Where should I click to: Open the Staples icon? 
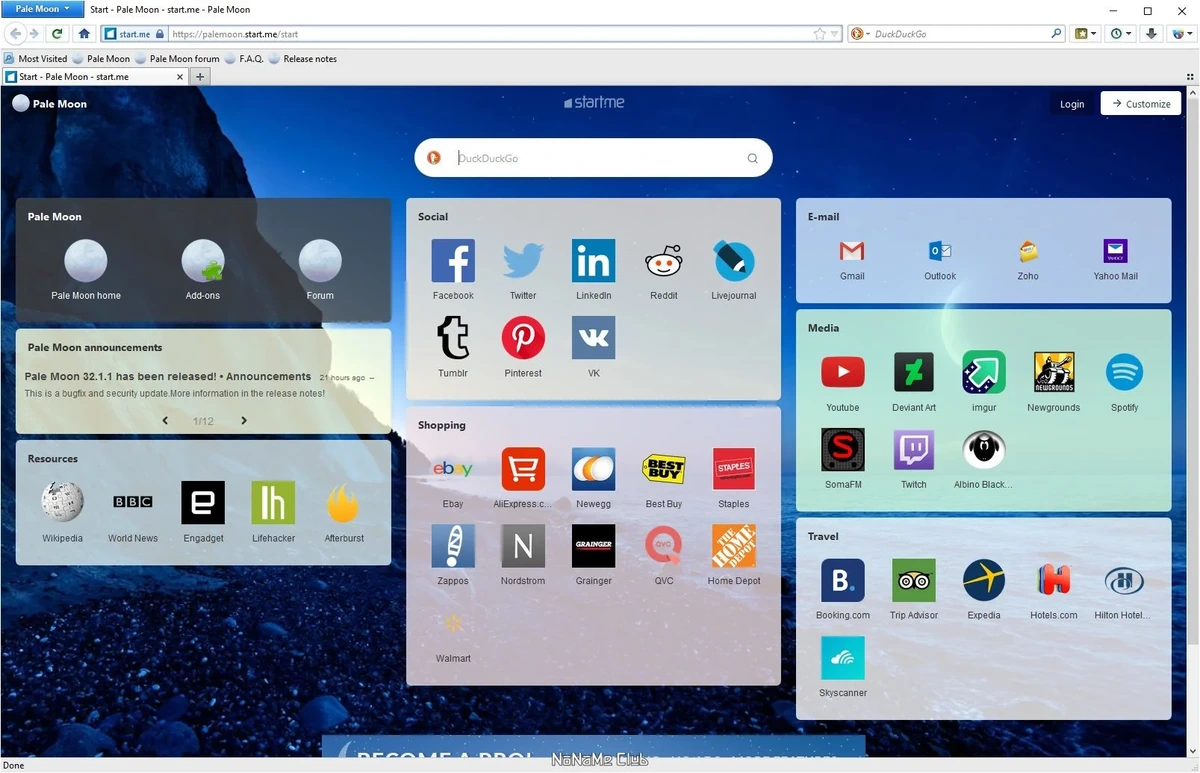(x=734, y=469)
